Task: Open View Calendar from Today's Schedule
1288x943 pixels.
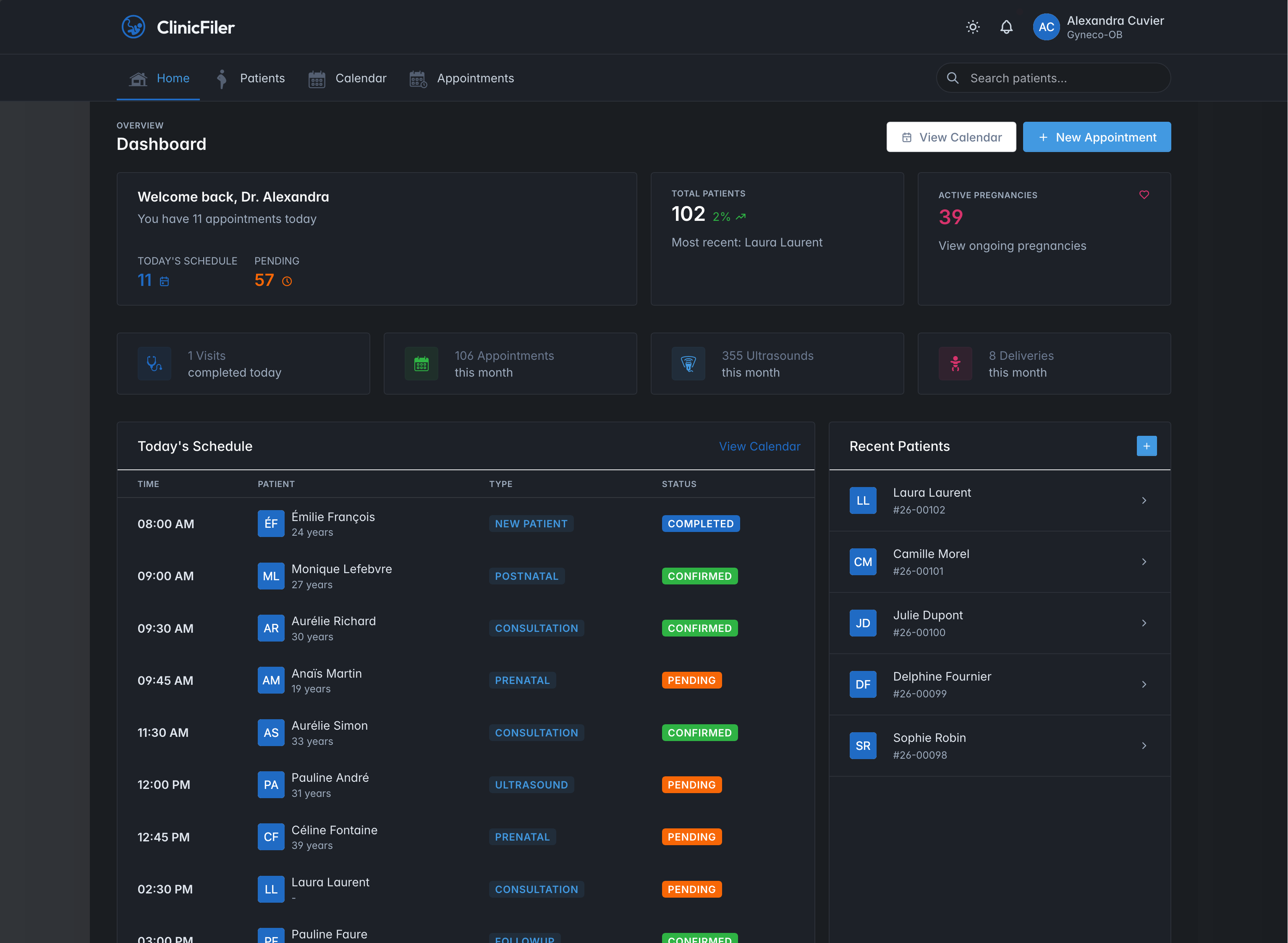Action: click(759, 446)
